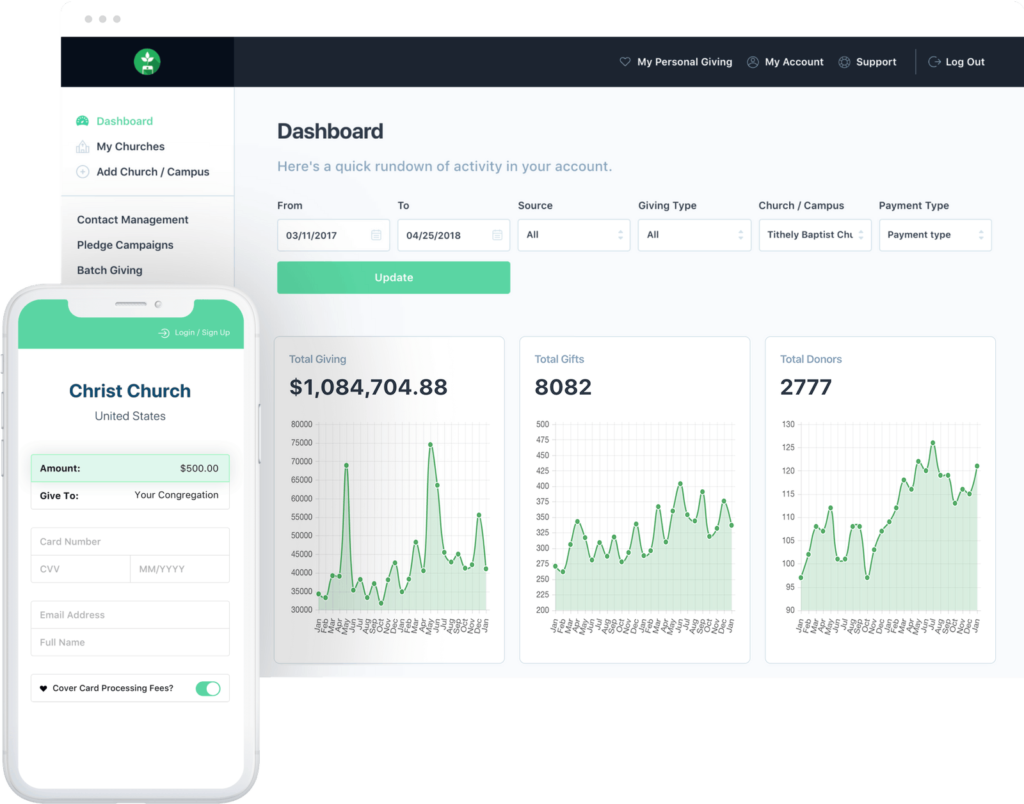This screenshot has width=1024, height=804.
Task: Expand the Source dropdown
Action: pos(574,235)
